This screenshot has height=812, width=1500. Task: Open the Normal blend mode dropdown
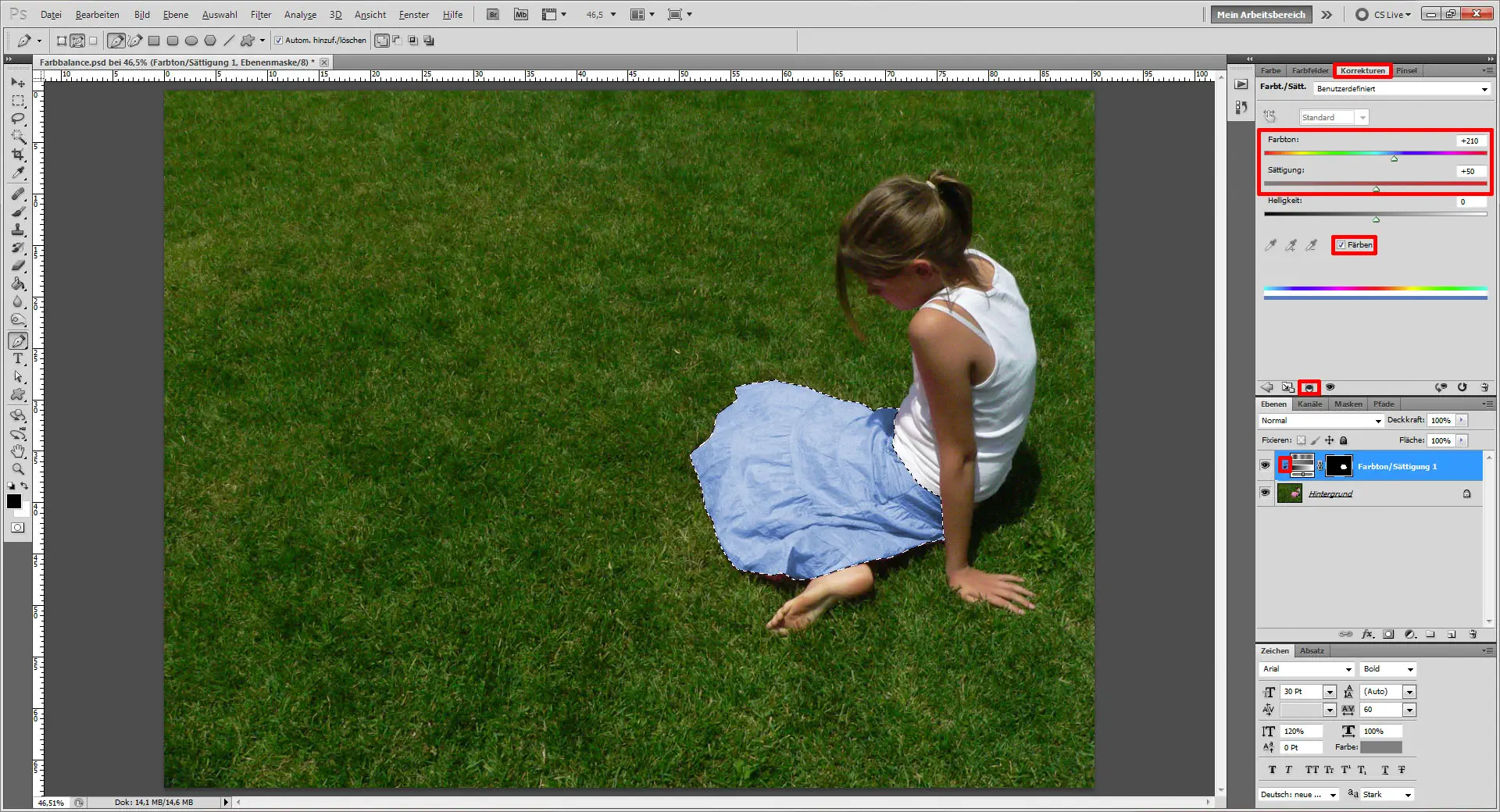pos(1320,421)
